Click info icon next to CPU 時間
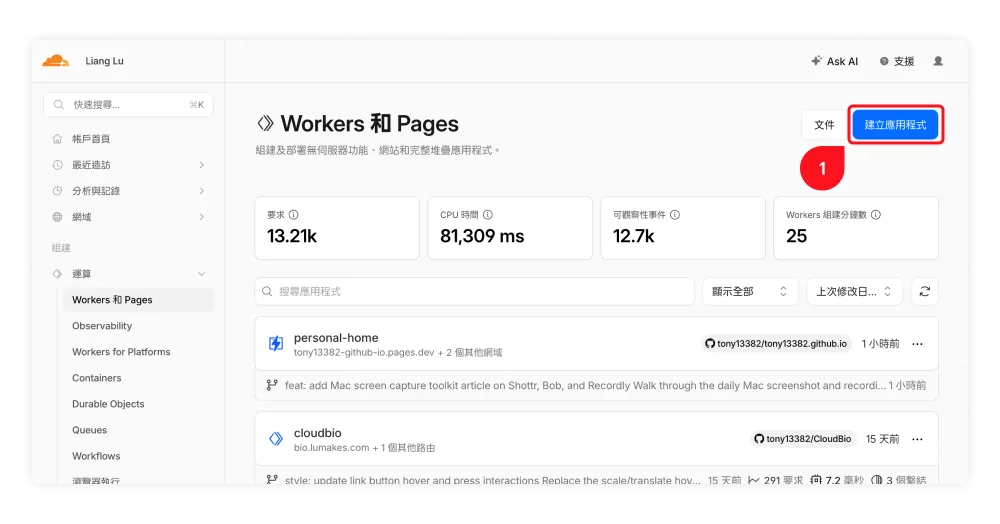 (x=488, y=215)
